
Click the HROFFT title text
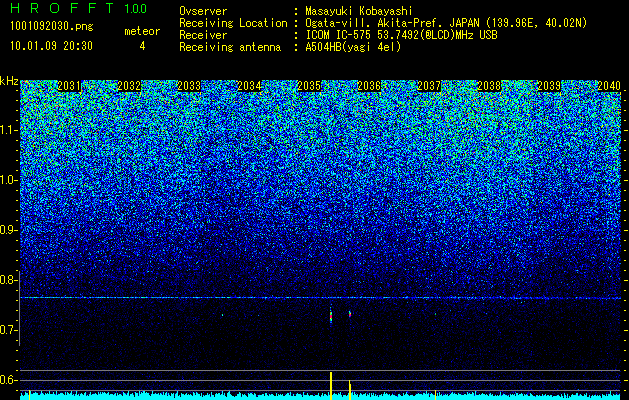click(x=62, y=8)
